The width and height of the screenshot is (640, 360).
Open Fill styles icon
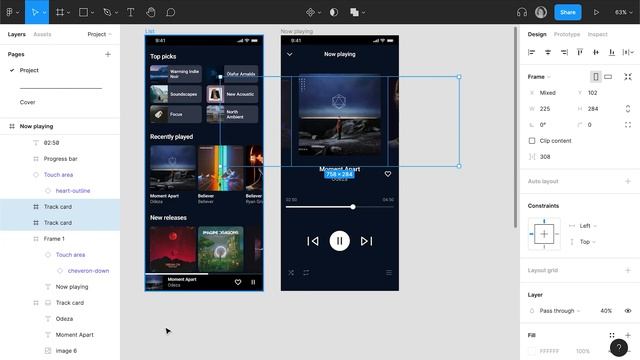pyautogui.click(x=611, y=335)
